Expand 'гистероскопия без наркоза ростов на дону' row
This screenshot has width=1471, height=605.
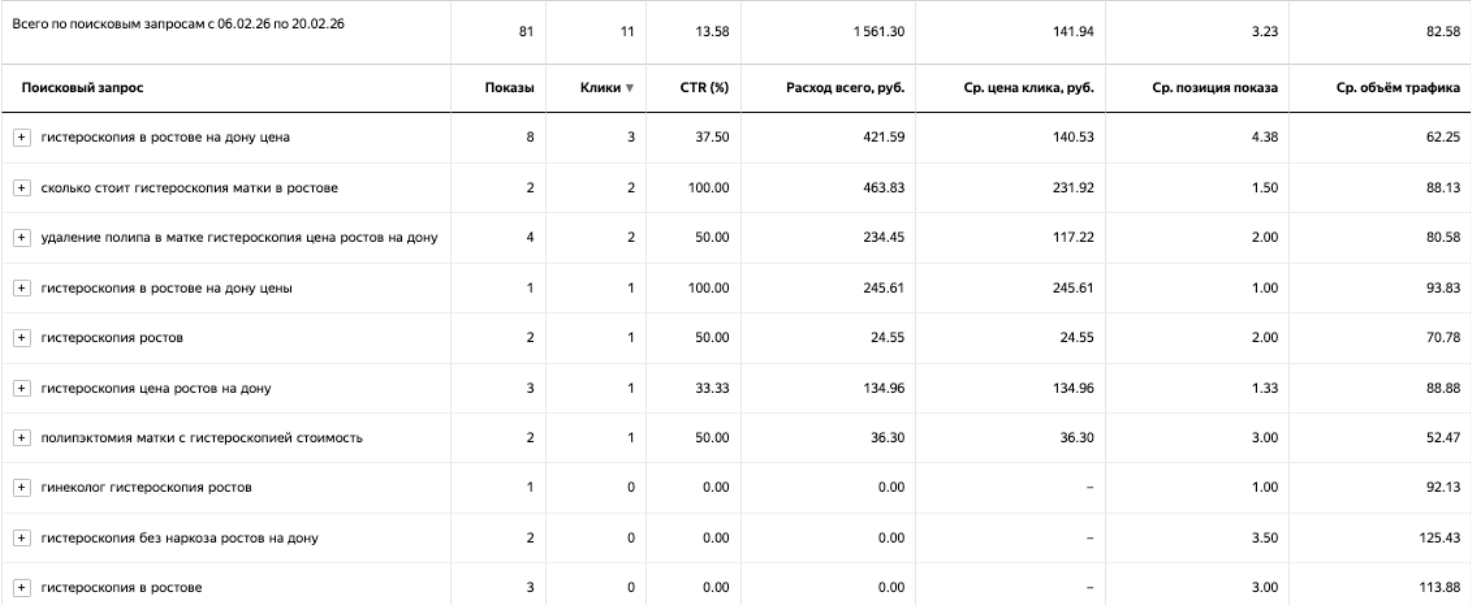point(20,538)
